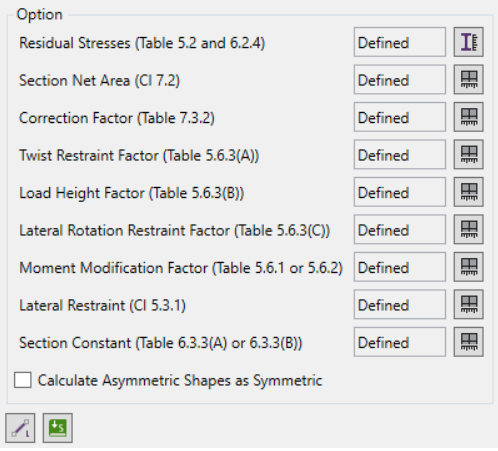Viewport: 498px width, 451px height.
Task: Click the Load Height Factor Defined field
Action: pos(400,192)
